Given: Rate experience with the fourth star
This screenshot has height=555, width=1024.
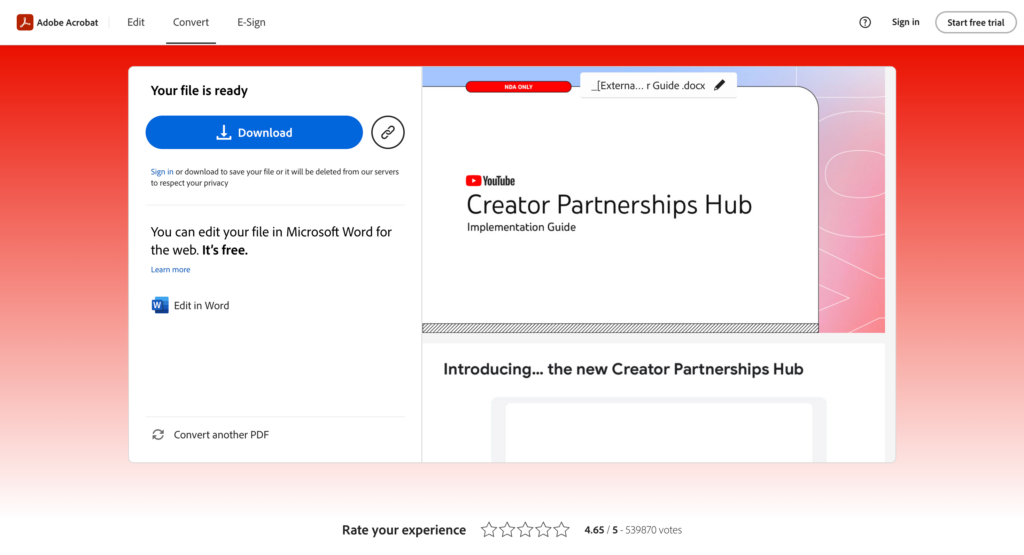Looking at the screenshot, I should coord(543,530).
